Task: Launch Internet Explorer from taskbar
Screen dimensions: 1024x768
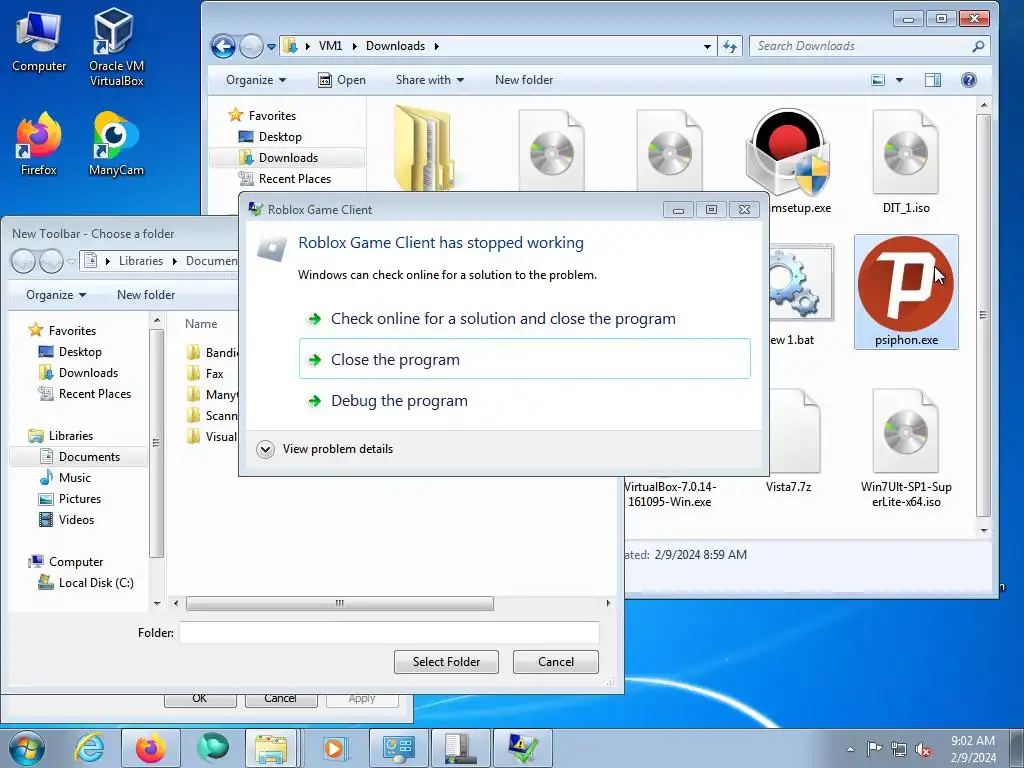Action: tap(89, 748)
